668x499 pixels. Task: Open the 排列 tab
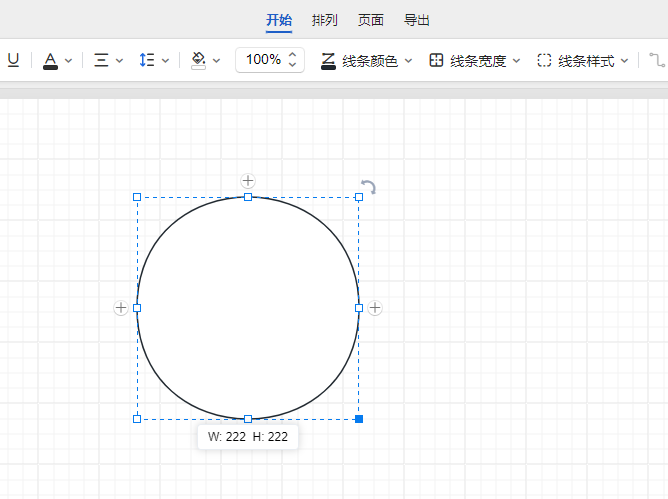pyautogui.click(x=325, y=20)
